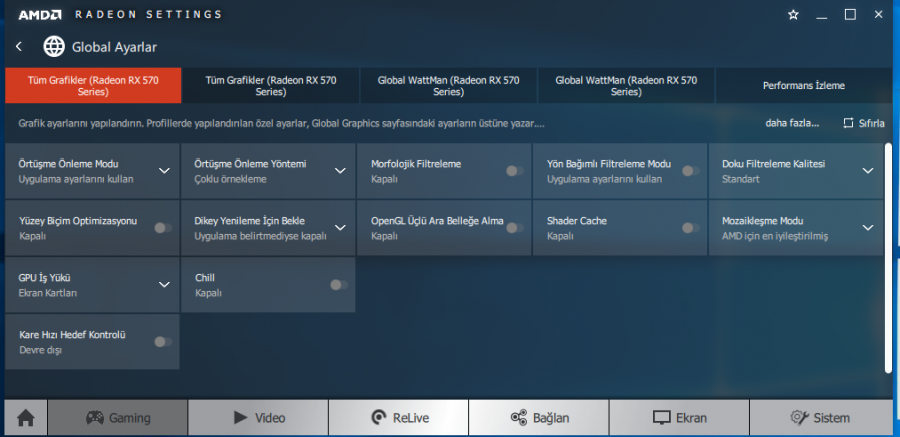
Task: Open the Örtüşme Önleme Yöntemi dropdown
Action: point(340,171)
